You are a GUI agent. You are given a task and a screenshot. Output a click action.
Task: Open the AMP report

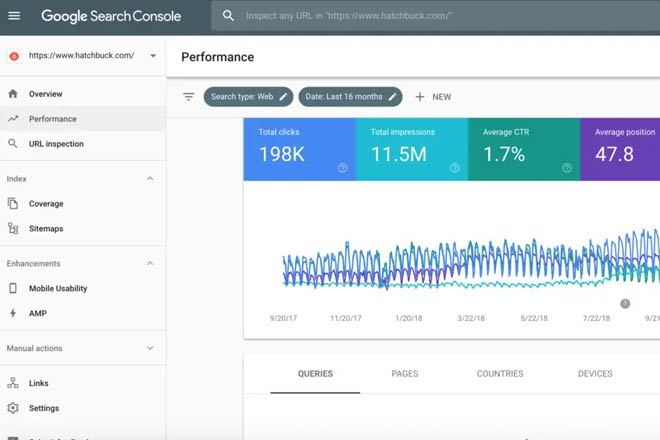tap(38, 313)
